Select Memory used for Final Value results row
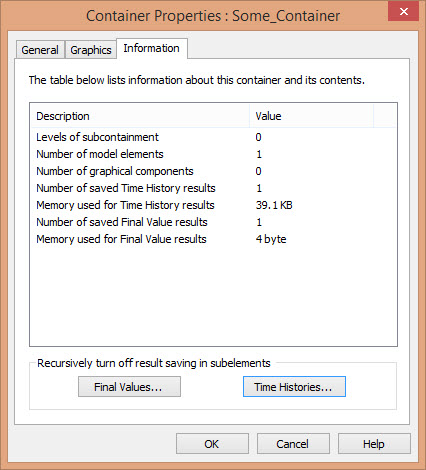Viewport: 426px width, 470px height. click(x=213, y=239)
